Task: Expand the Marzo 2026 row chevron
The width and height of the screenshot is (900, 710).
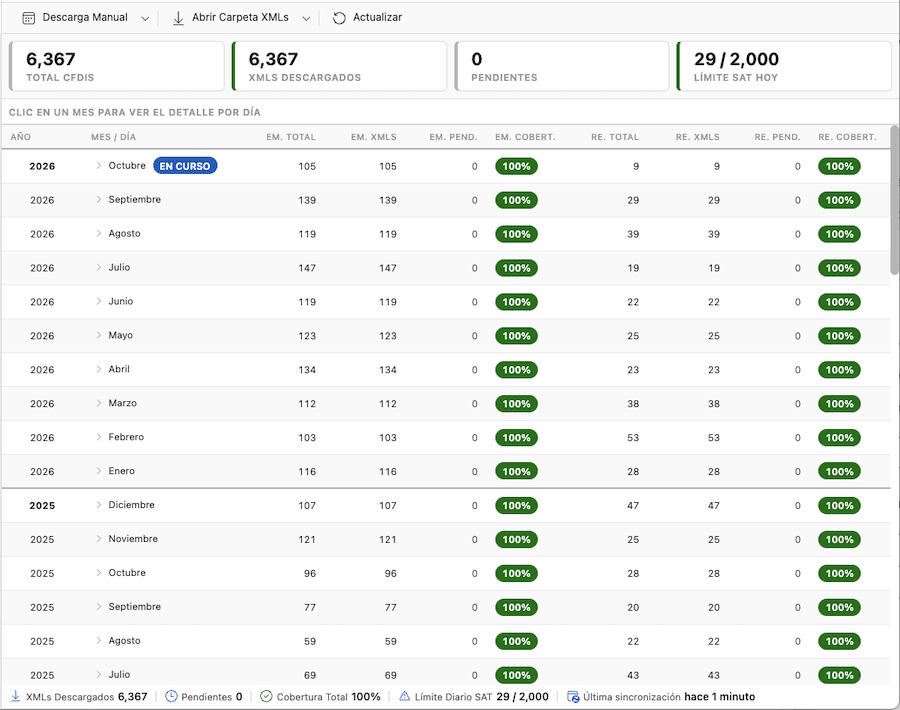Action: (99, 403)
